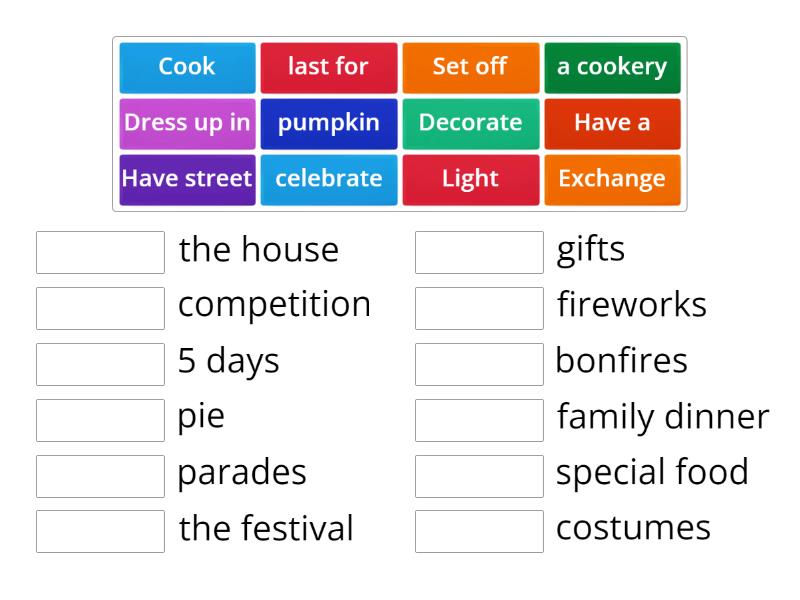Select the slot before "bonfires"
This screenshot has width=800, height=600.
coord(479,362)
